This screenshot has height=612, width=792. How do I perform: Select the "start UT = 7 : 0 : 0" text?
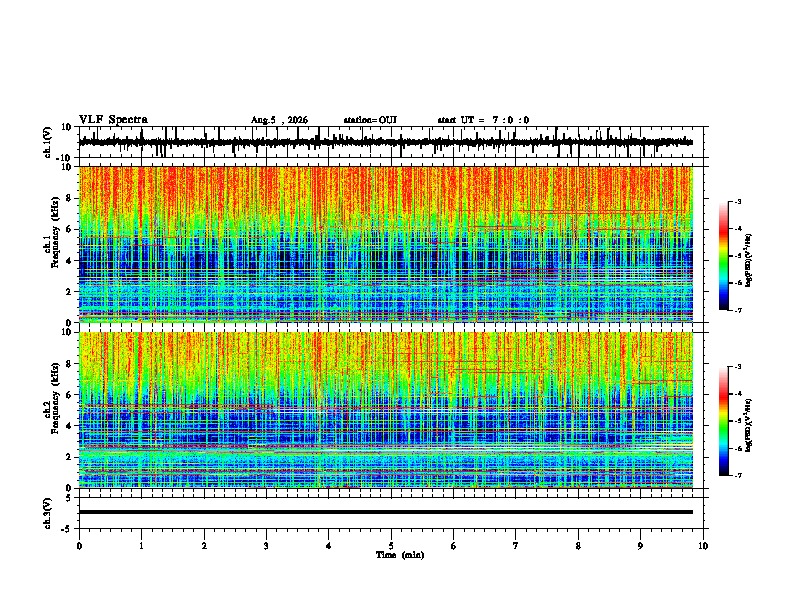click(483, 120)
